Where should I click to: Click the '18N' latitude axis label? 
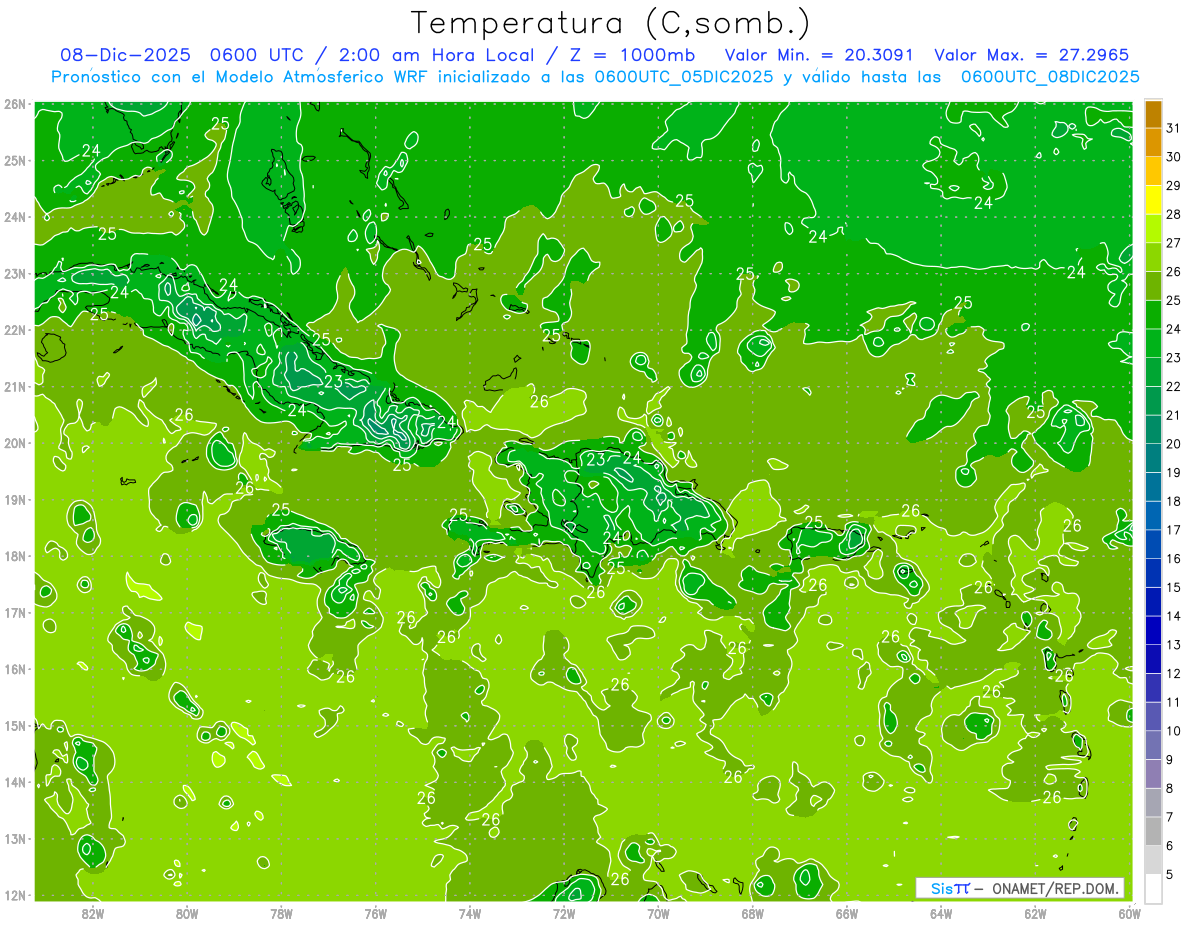coord(14,556)
